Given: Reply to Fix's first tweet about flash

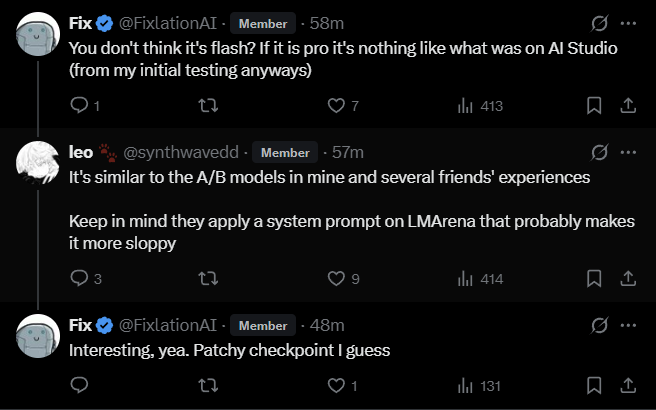Looking at the screenshot, I should 79,105.
